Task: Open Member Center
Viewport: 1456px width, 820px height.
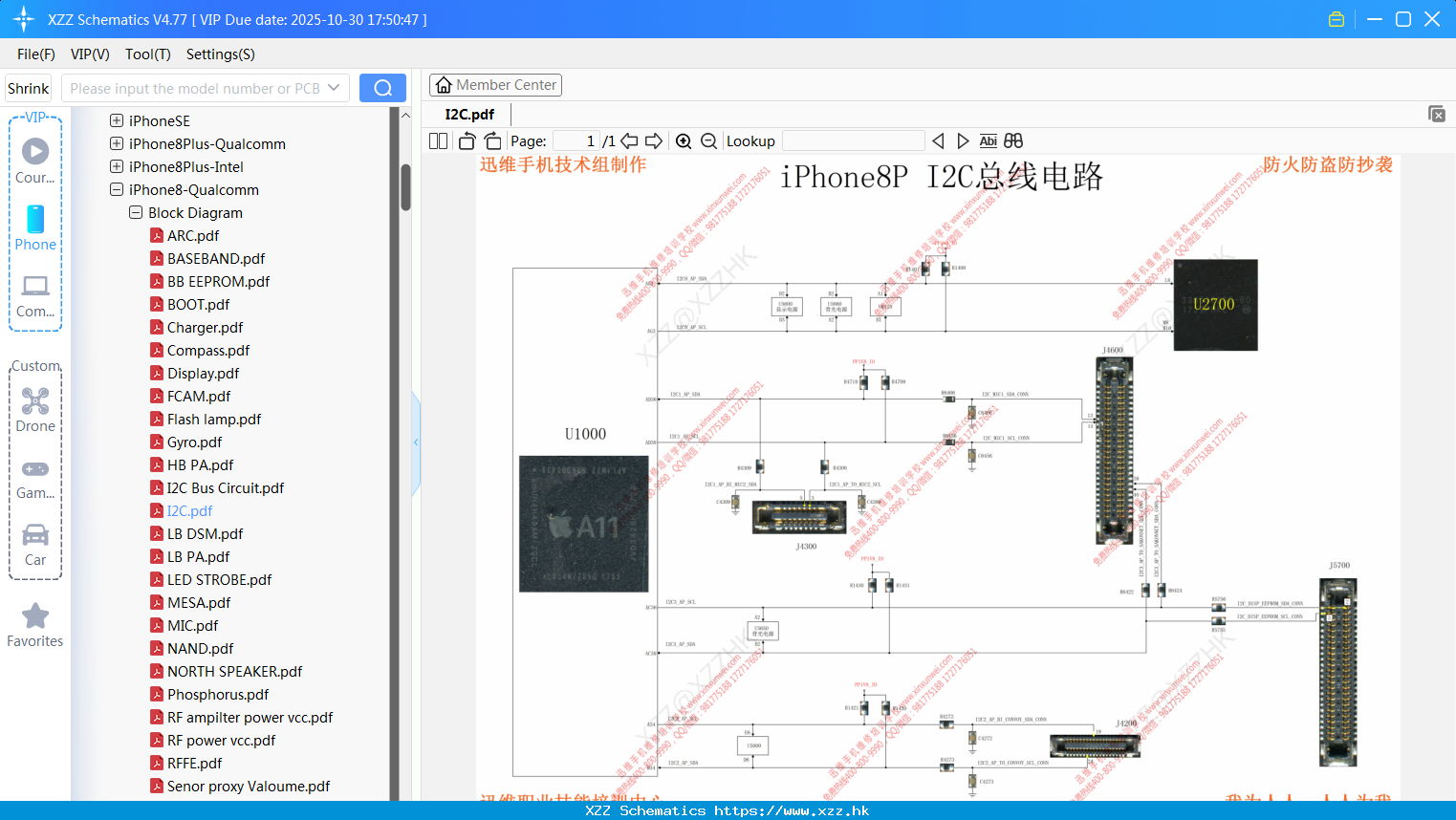Action: (495, 85)
